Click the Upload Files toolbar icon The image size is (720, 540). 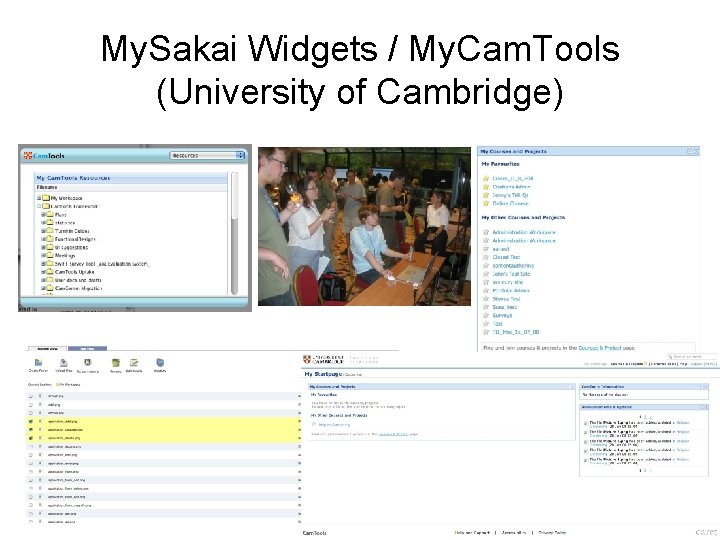click(64, 365)
